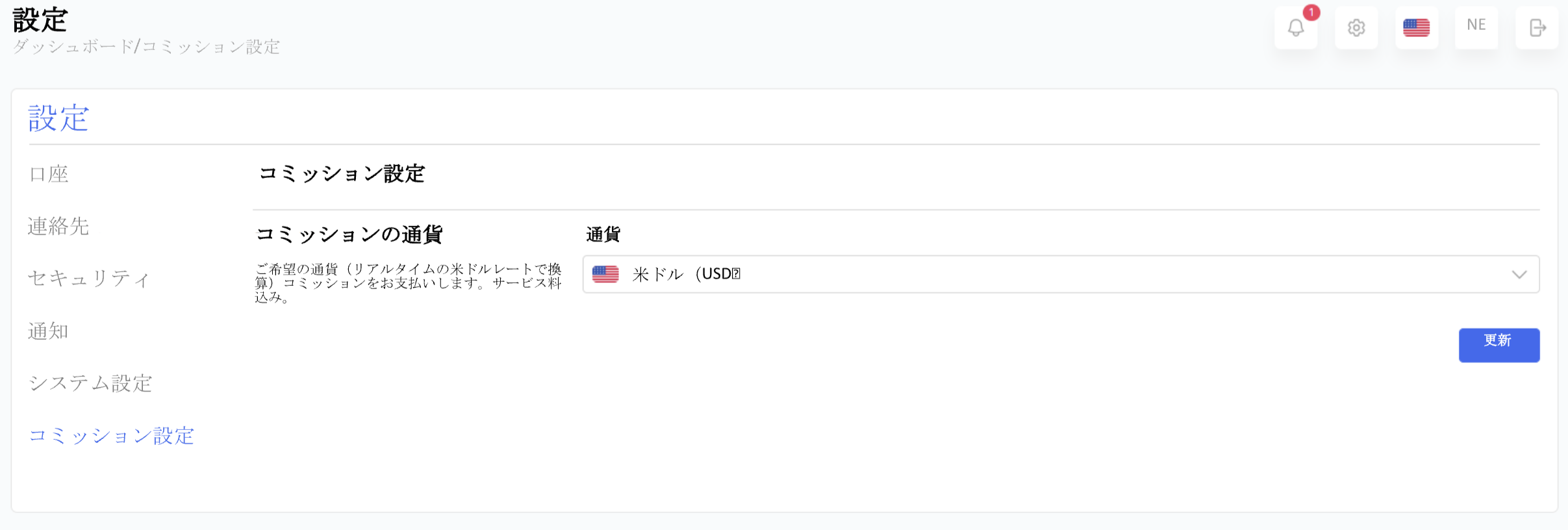Open the notifications bell icon
The width and height of the screenshot is (1568, 530).
click(x=1295, y=28)
